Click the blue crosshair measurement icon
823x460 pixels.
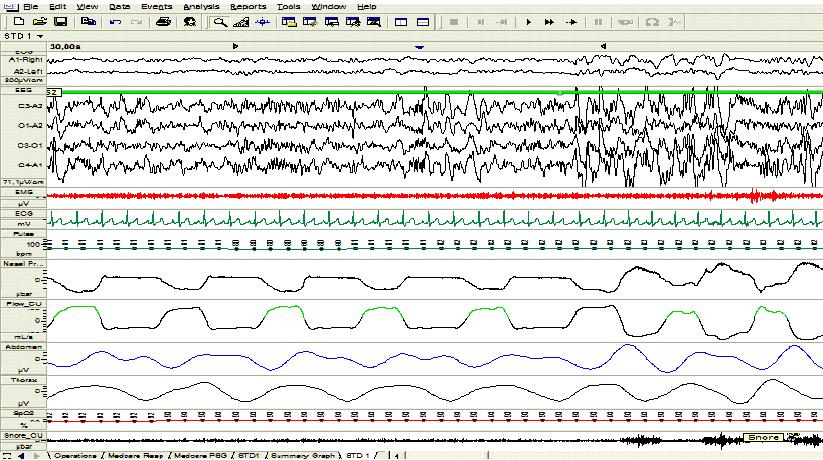pyautogui.click(x=262, y=22)
